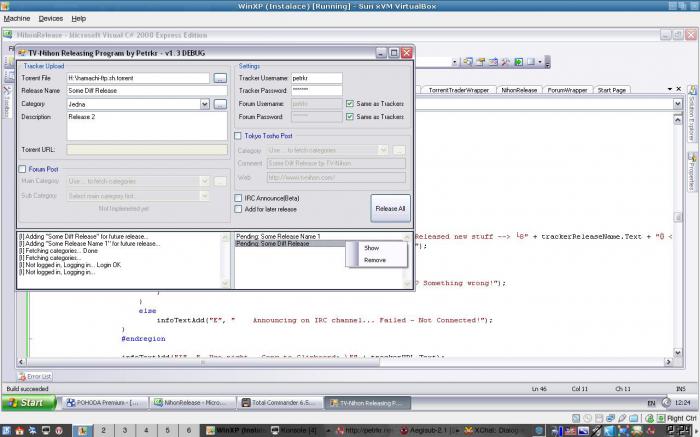700x437 pixels.
Task: Click the green Start Page toolbar icon
Action: coord(518,62)
